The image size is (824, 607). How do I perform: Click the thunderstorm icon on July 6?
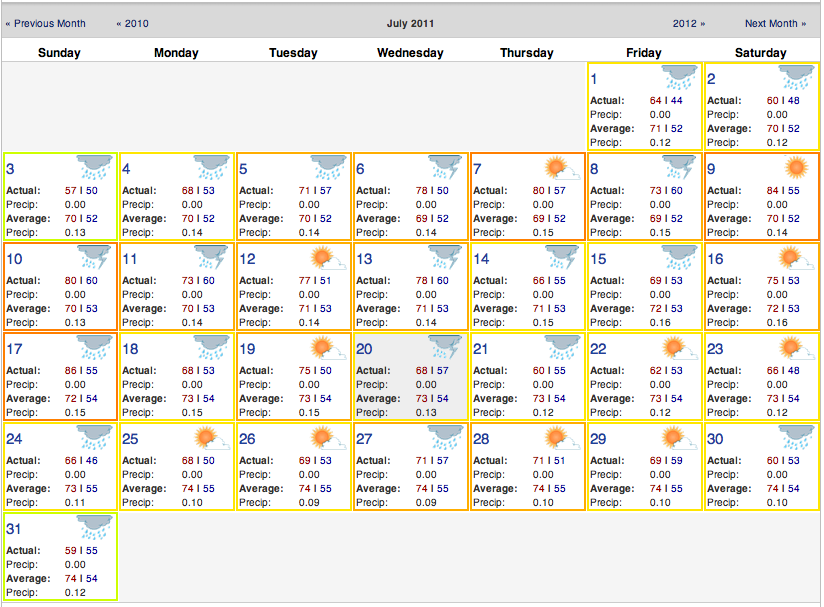(x=444, y=167)
